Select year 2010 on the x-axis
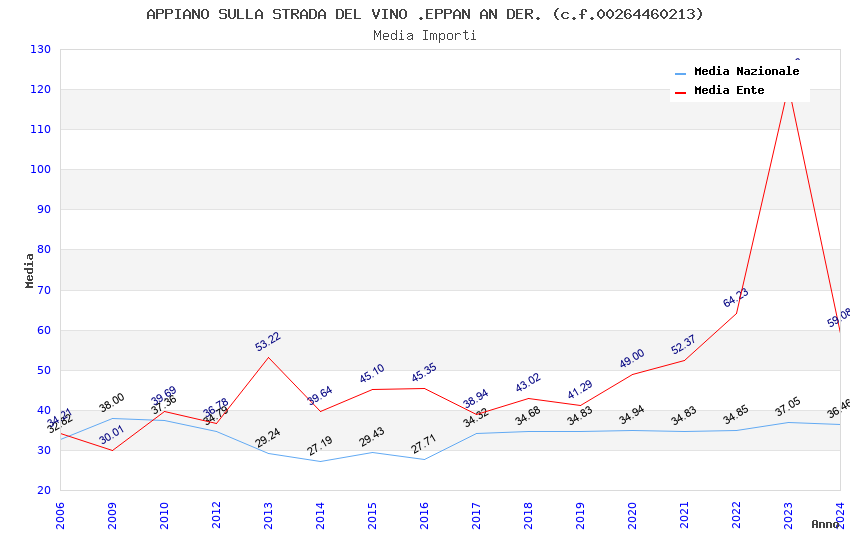 (164, 515)
